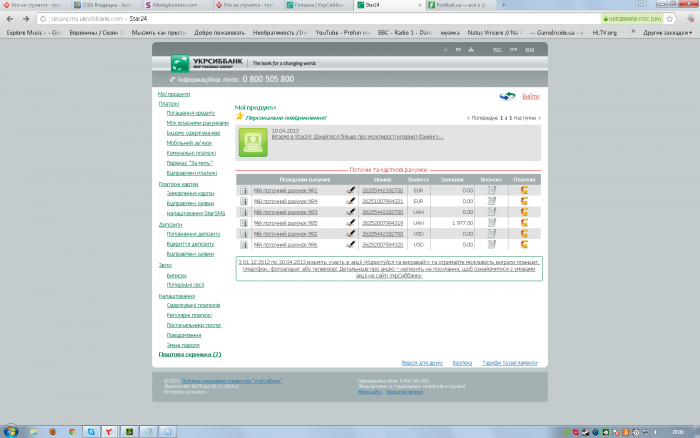Click Наступне next message pager
Image resolution: width=700 pixels, height=438 pixels.
click(527, 118)
